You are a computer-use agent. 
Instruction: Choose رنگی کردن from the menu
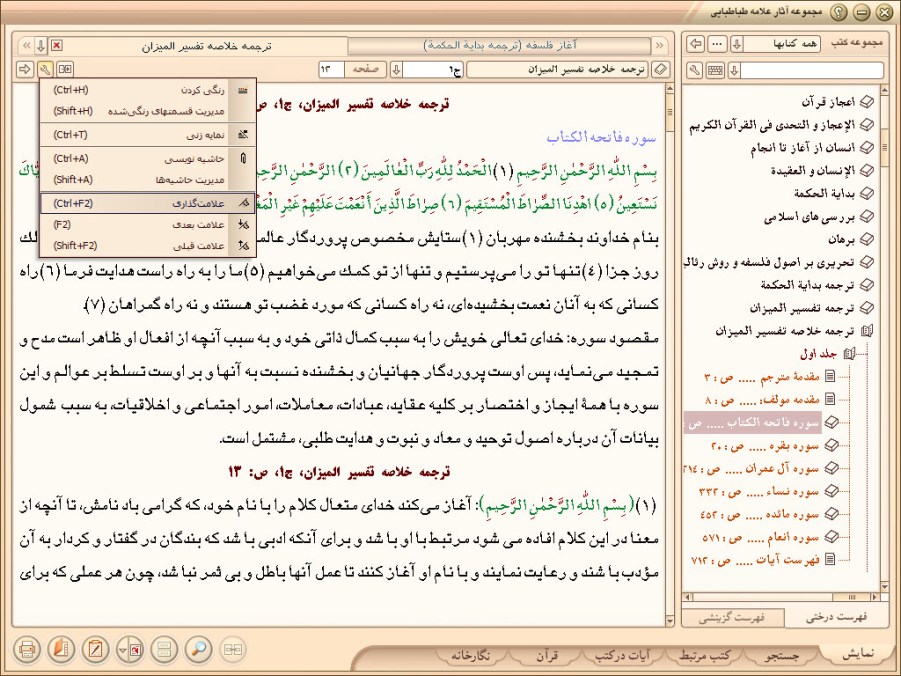148,90
